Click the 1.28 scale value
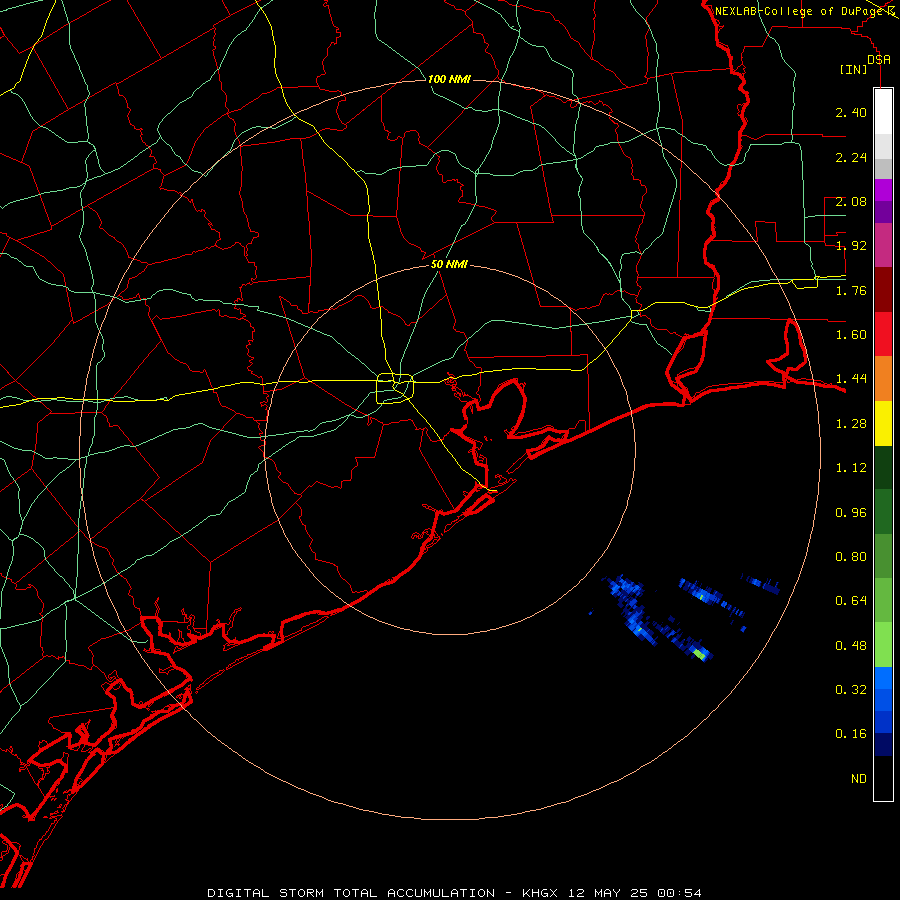This screenshot has height=900, width=900. click(851, 424)
